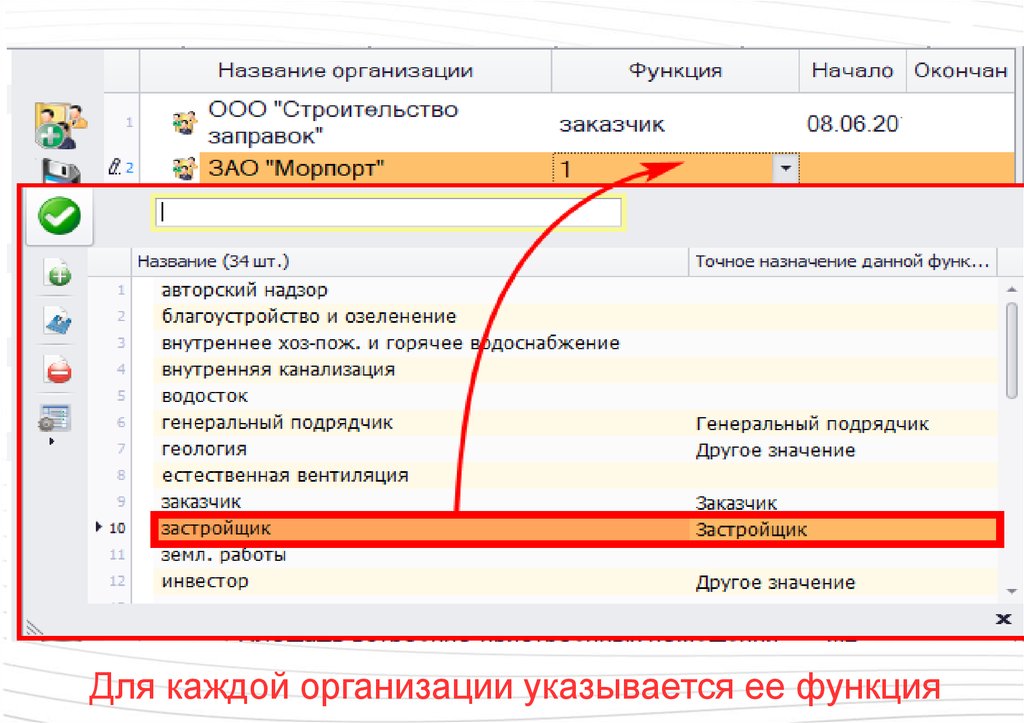The height and width of the screenshot is (723, 1024).
Task: Click the floppy disk save icon
Action: (60, 172)
